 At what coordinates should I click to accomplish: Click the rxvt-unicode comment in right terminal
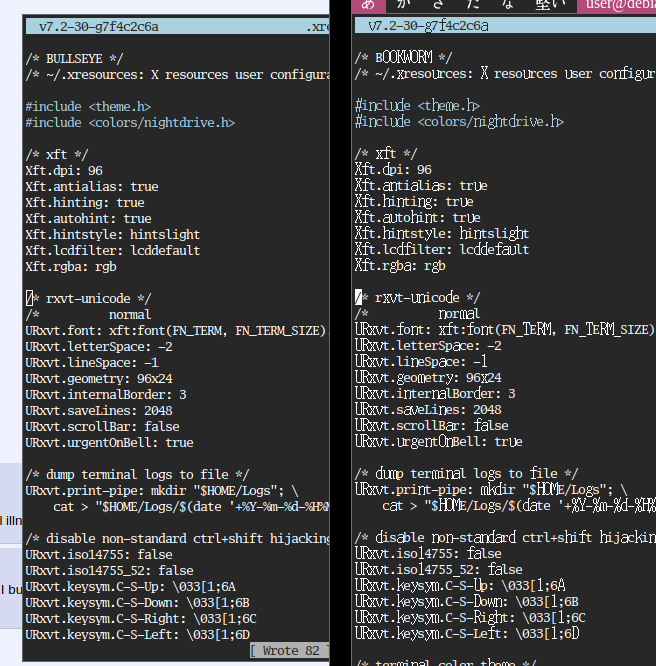pos(418,297)
